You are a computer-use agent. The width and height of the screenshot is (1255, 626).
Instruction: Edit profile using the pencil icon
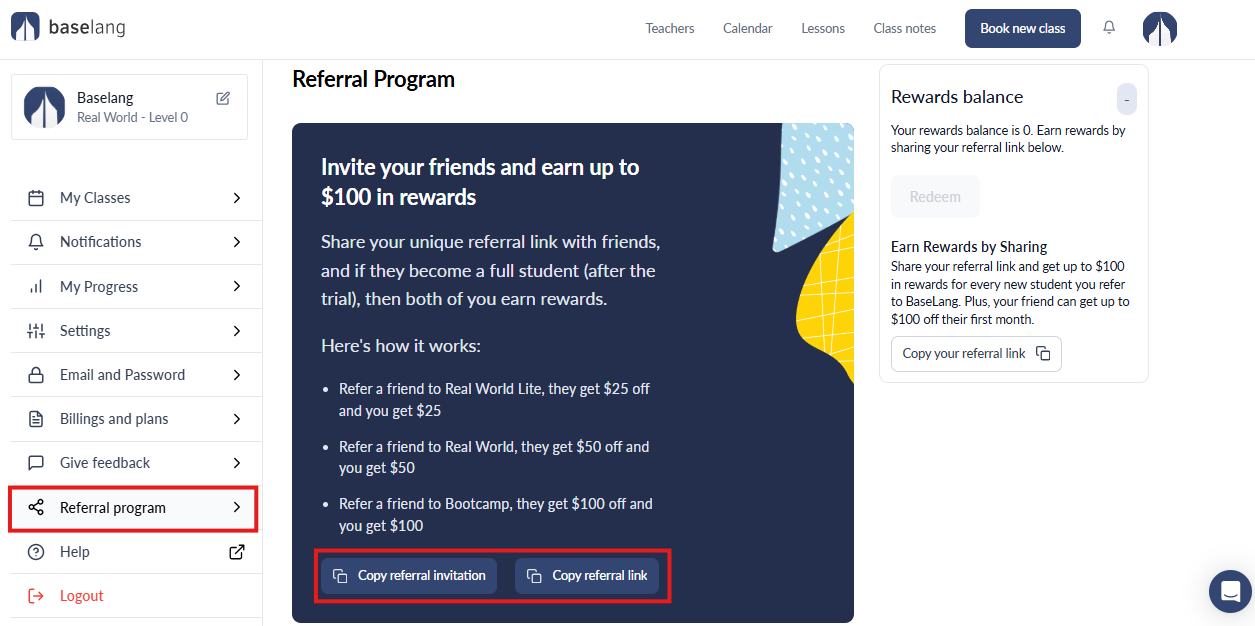[x=222, y=97]
